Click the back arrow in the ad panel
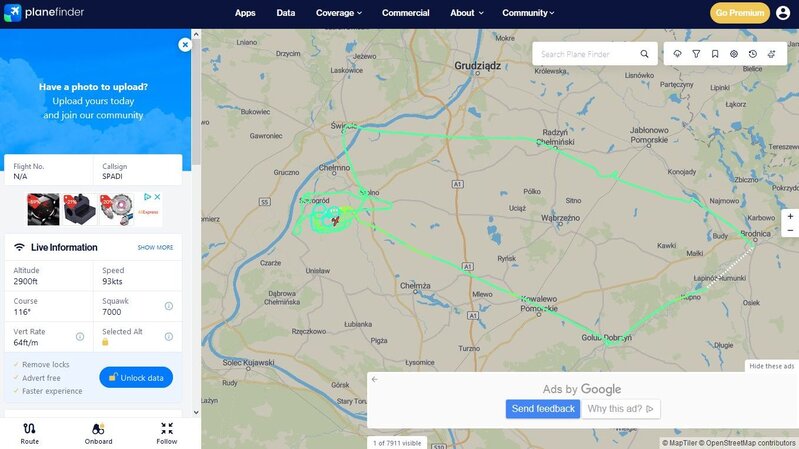Screen dimensions: 799x449 click(x=375, y=379)
